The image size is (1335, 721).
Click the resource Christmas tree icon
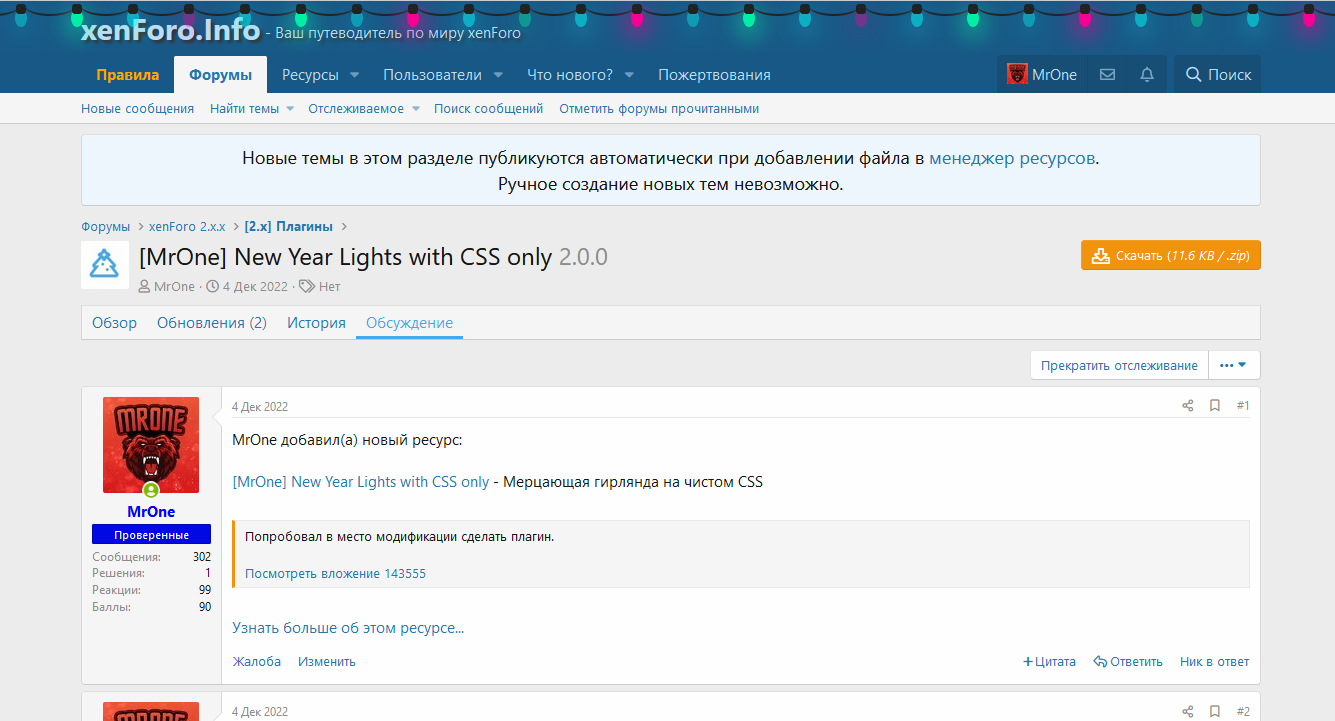coord(105,265)
